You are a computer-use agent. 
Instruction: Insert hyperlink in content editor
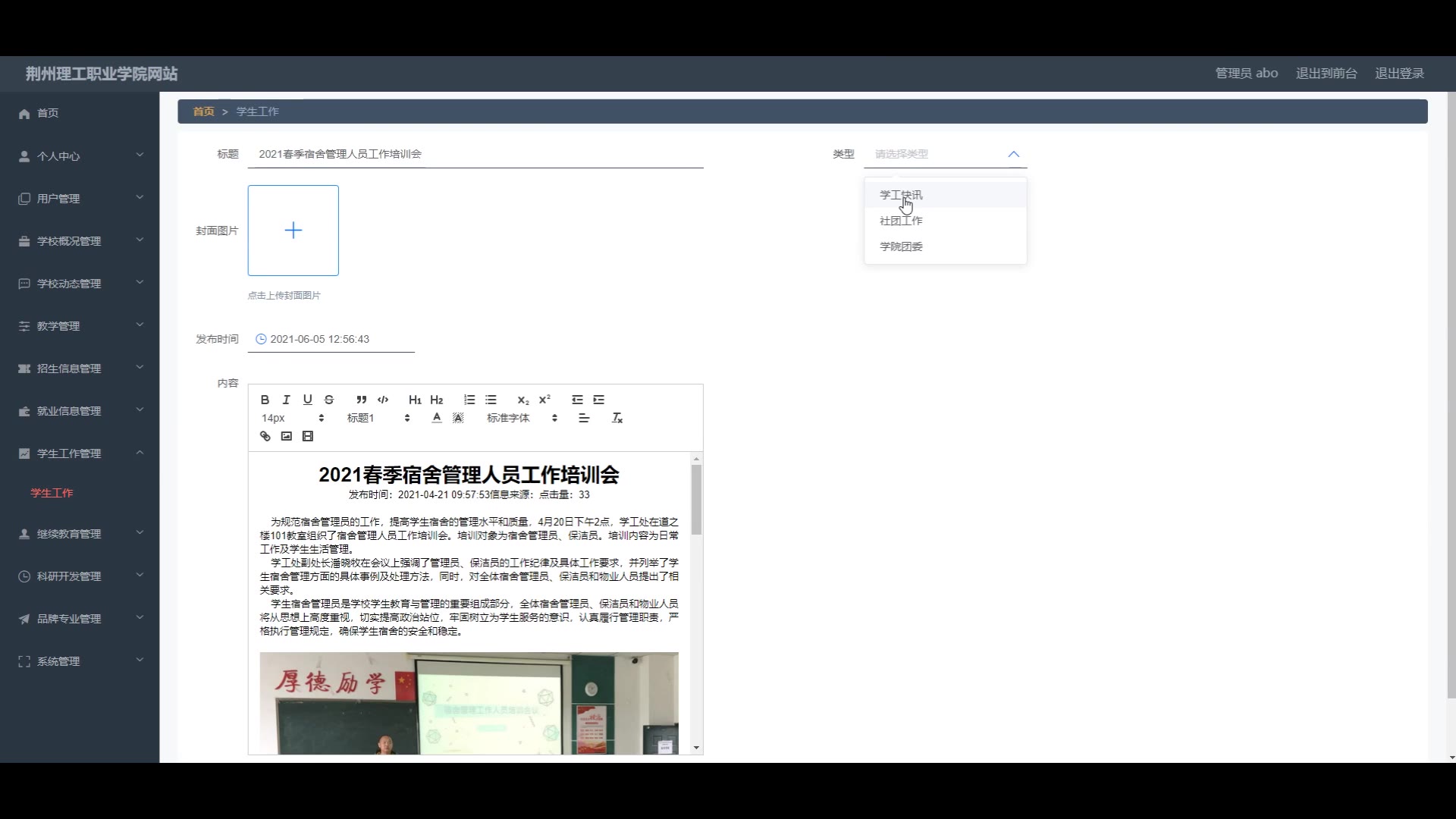click(265, 436)
